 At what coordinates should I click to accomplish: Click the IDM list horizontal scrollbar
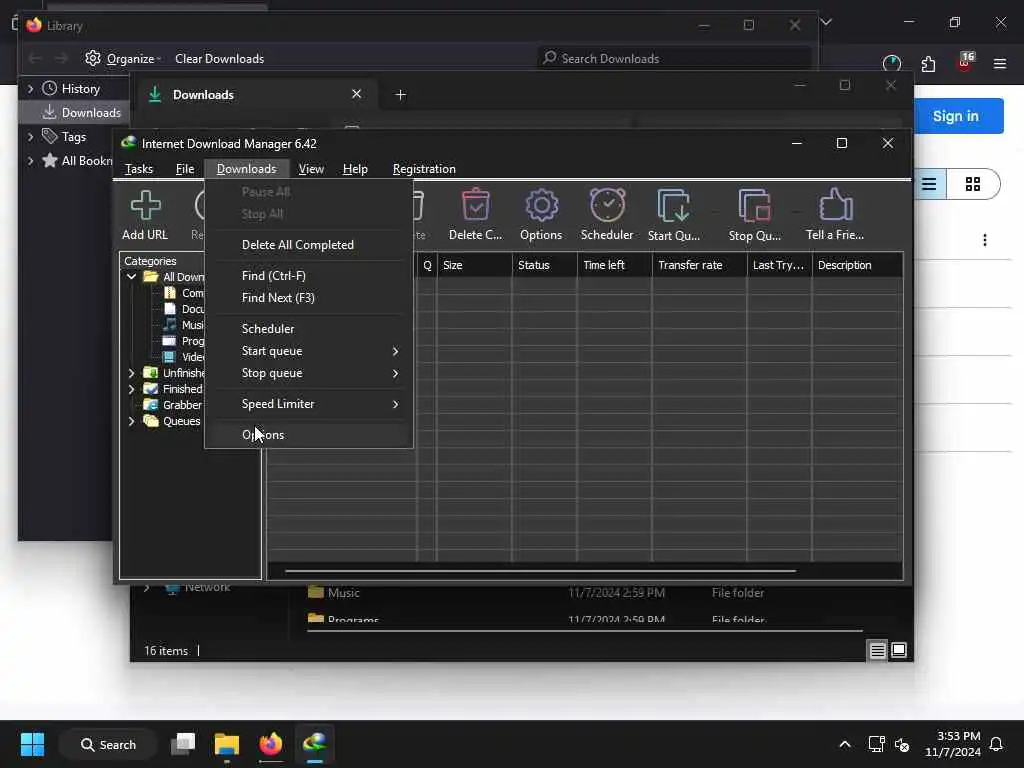(x=540, y=571)
